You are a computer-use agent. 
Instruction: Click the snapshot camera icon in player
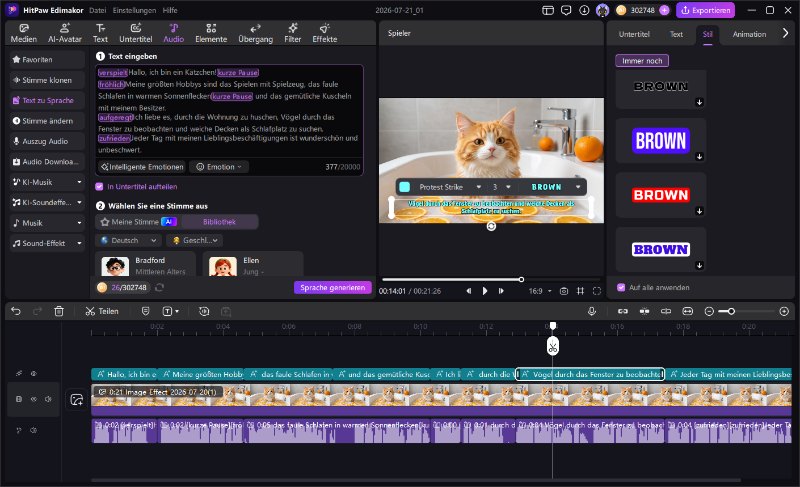click(564, 291)
